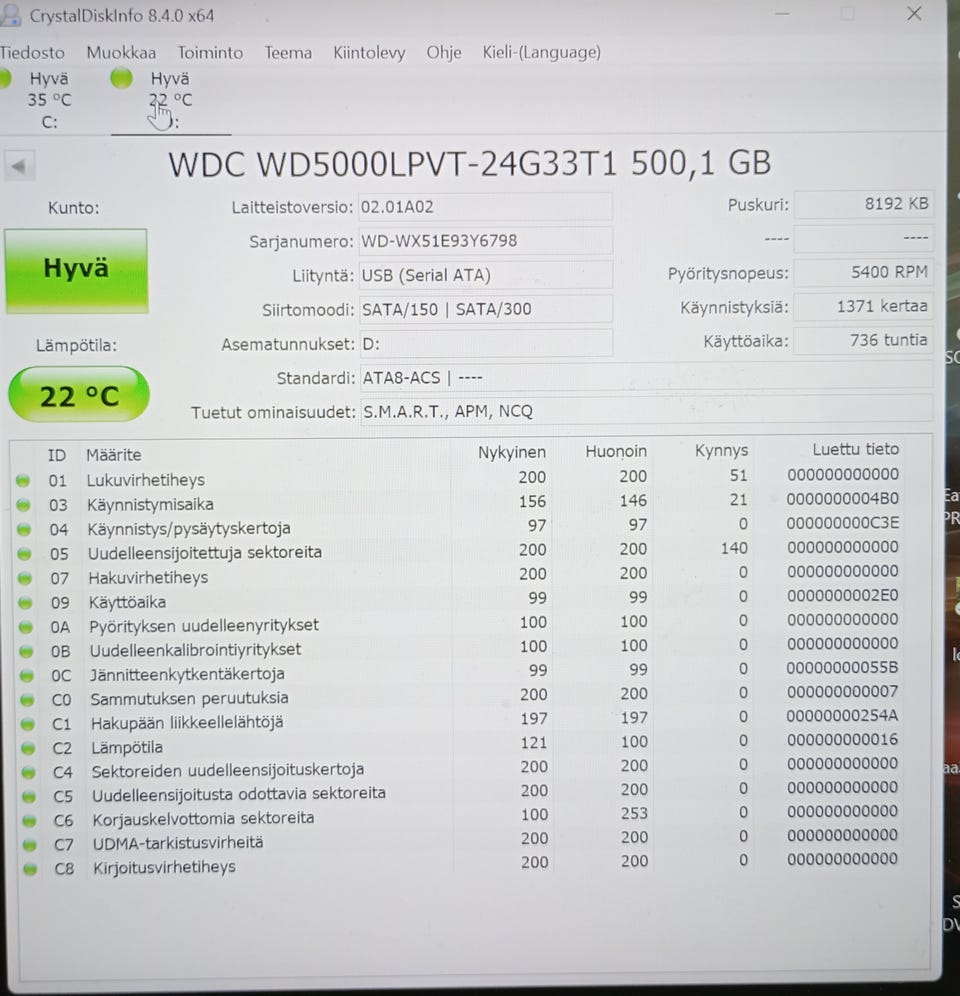The image size is (960, 996).
Task: Click the status dot of row C4 Sektoreiden uudelleensijoituskertoja
Action: tap(29, 772)
